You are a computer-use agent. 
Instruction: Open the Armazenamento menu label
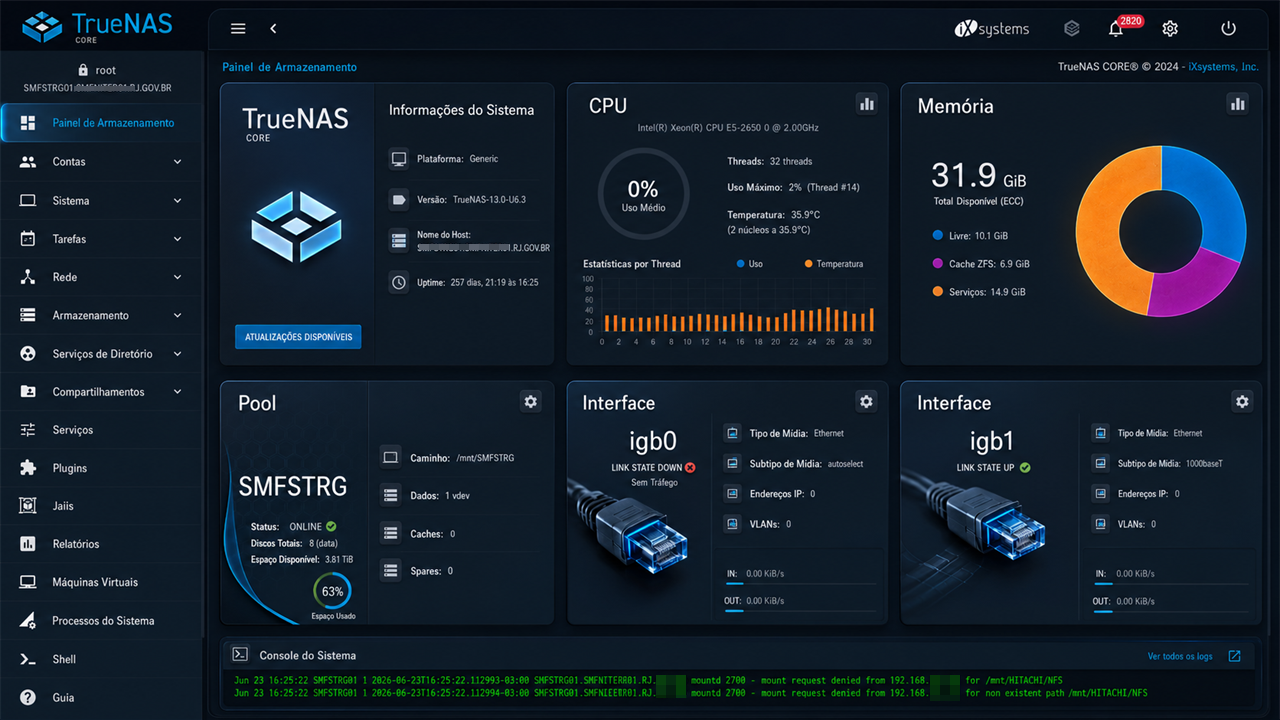pyautogui.click(x=90, y=315)
